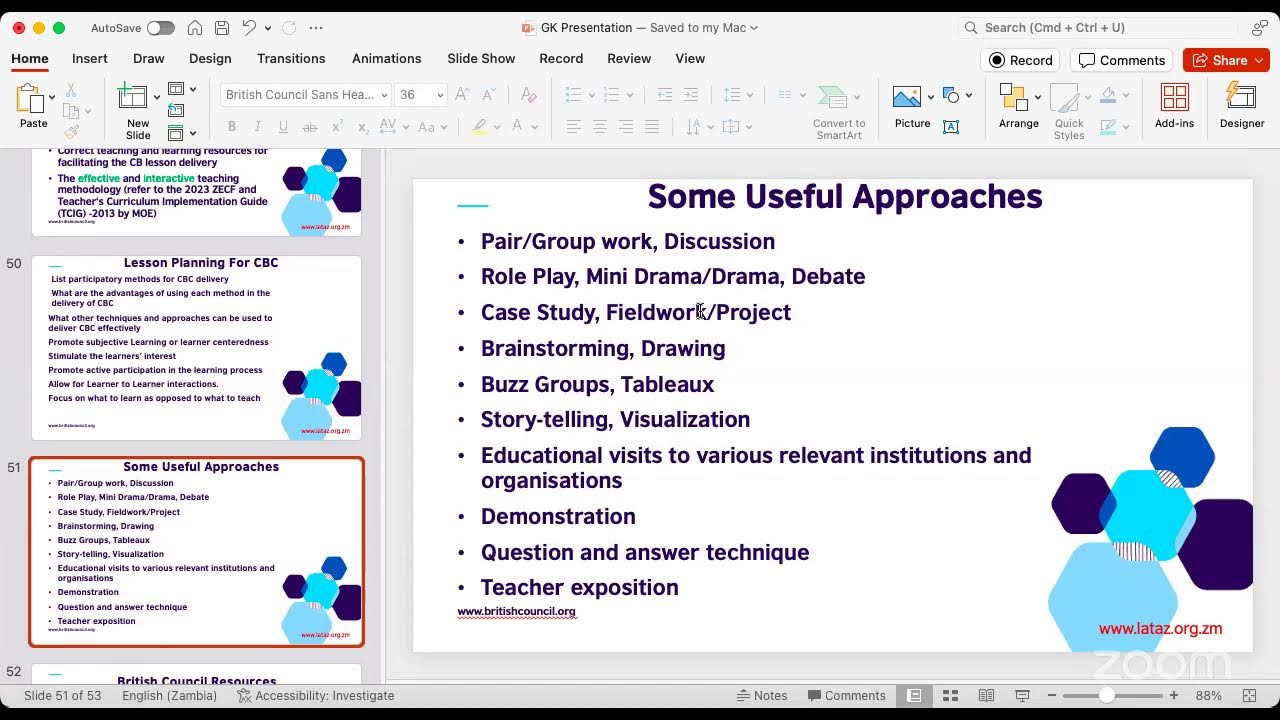Click the Save icon in title bar
Image resolution: width=1280 pixels, height=720 pixels.
coord(222,28)
